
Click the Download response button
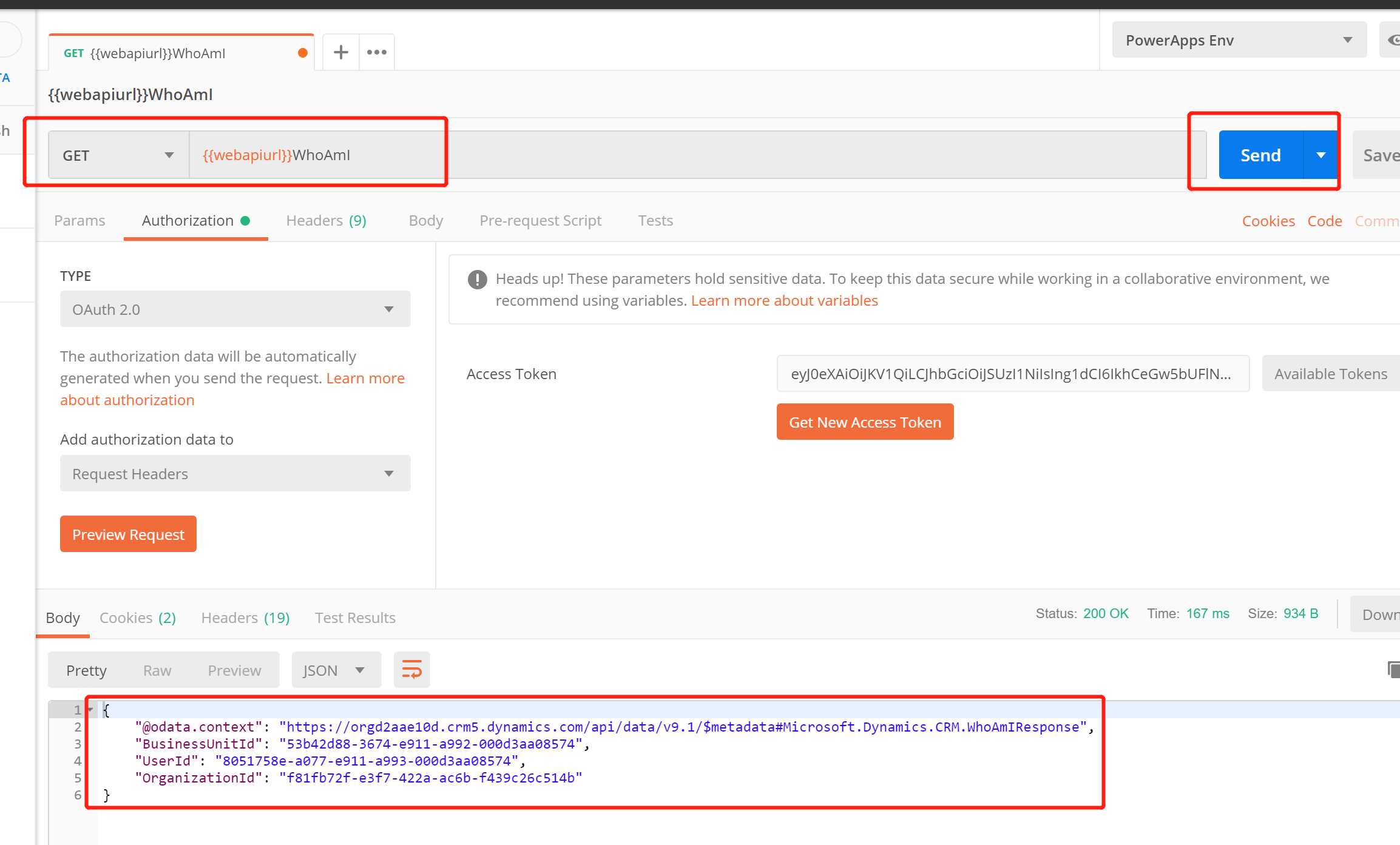click(x=1375, y=614)
